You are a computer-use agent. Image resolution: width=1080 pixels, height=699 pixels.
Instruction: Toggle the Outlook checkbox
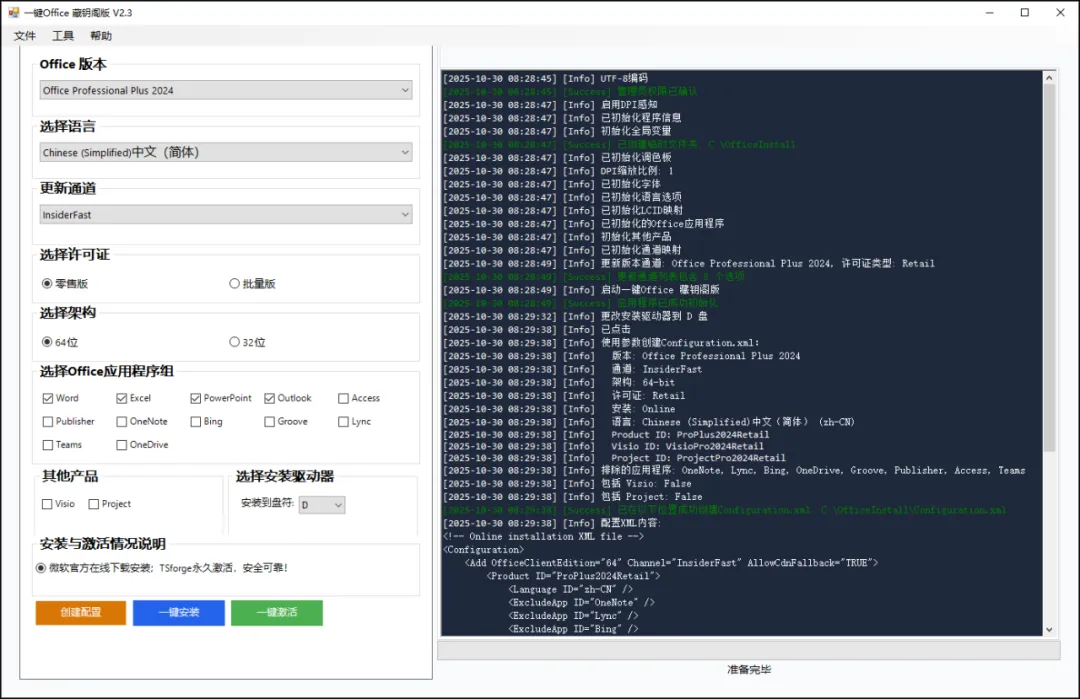point(269,398)
